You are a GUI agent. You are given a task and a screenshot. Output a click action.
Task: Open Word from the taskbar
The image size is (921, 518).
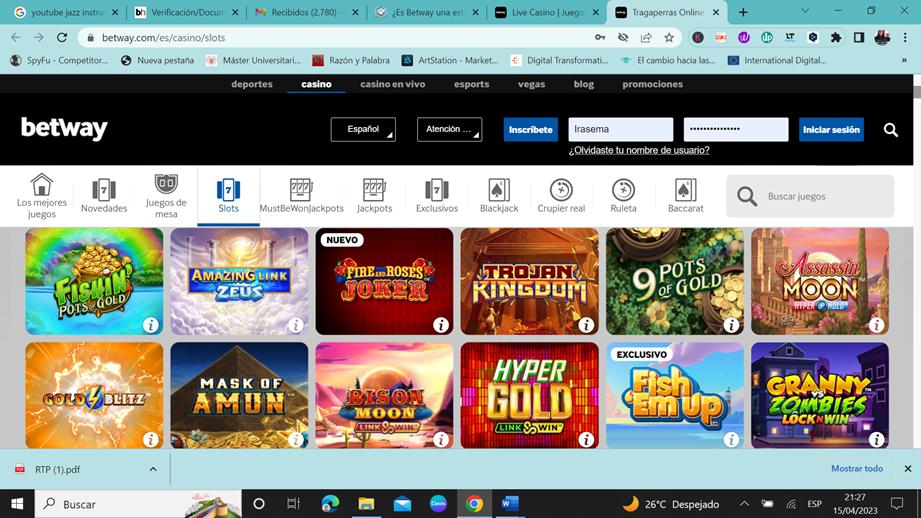tap(509, 504)
